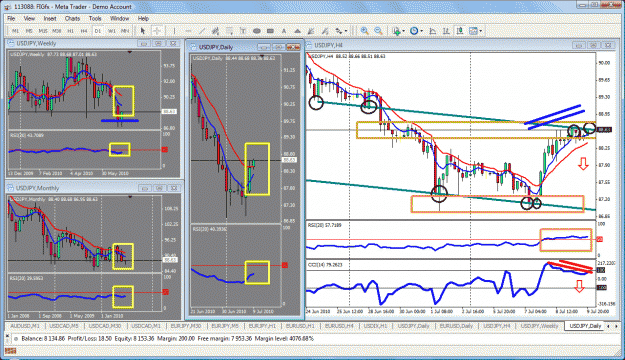625x360 pixels.
Task: Switch to EURJPY,H1 chart tab
Action: point(262,326)
